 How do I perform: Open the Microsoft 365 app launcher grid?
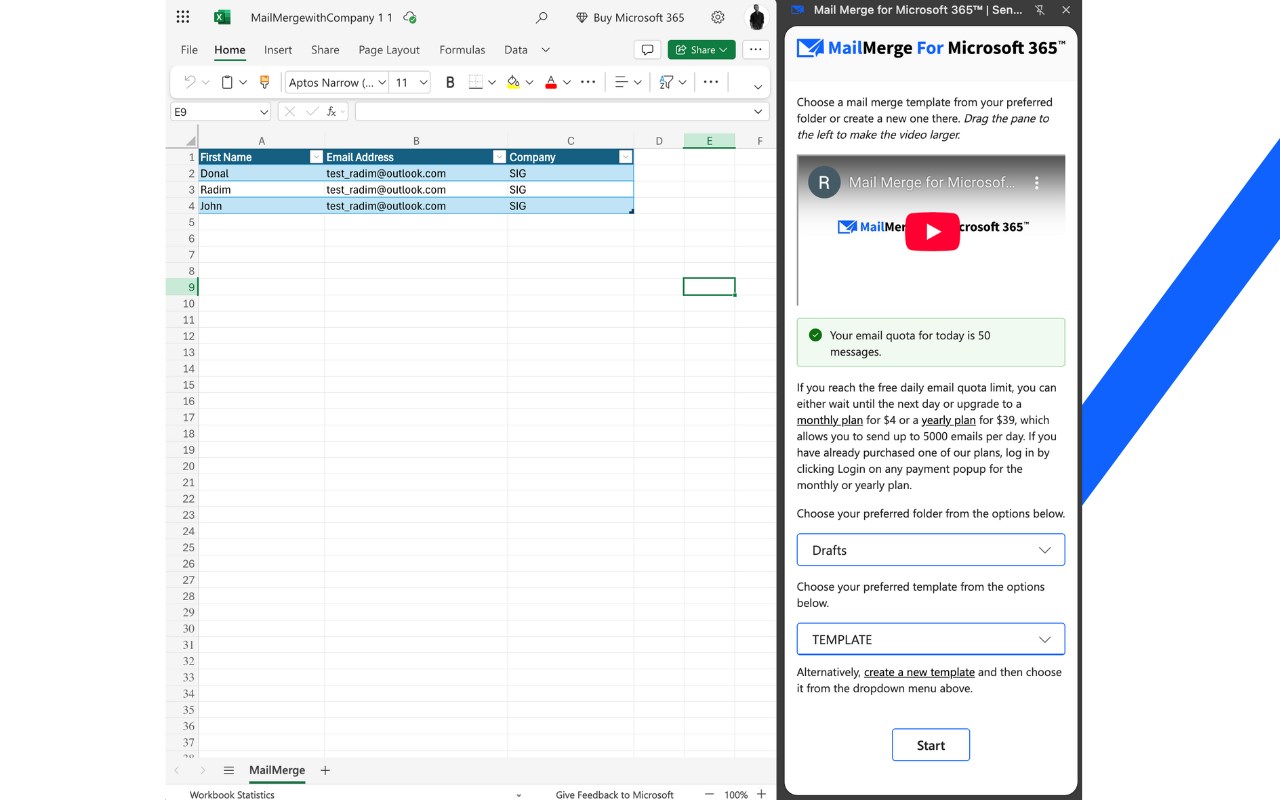[181, 17]
